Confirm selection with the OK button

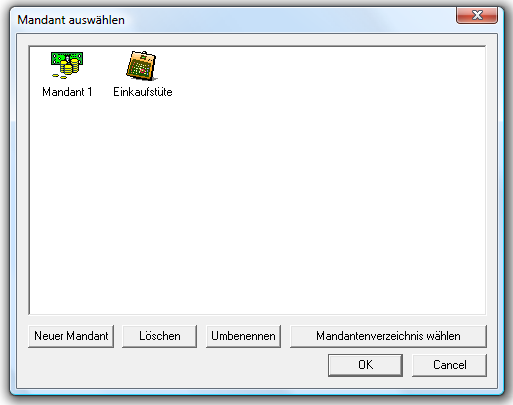[365, 365]
